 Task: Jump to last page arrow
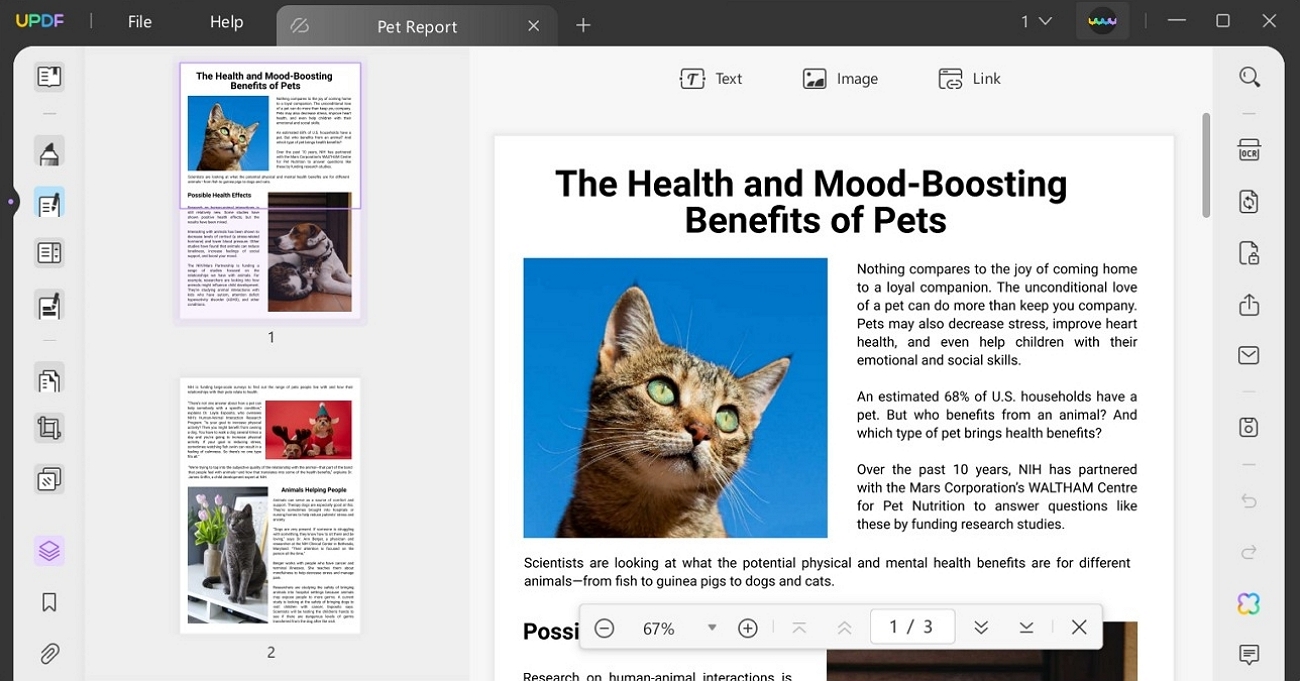1026,628
